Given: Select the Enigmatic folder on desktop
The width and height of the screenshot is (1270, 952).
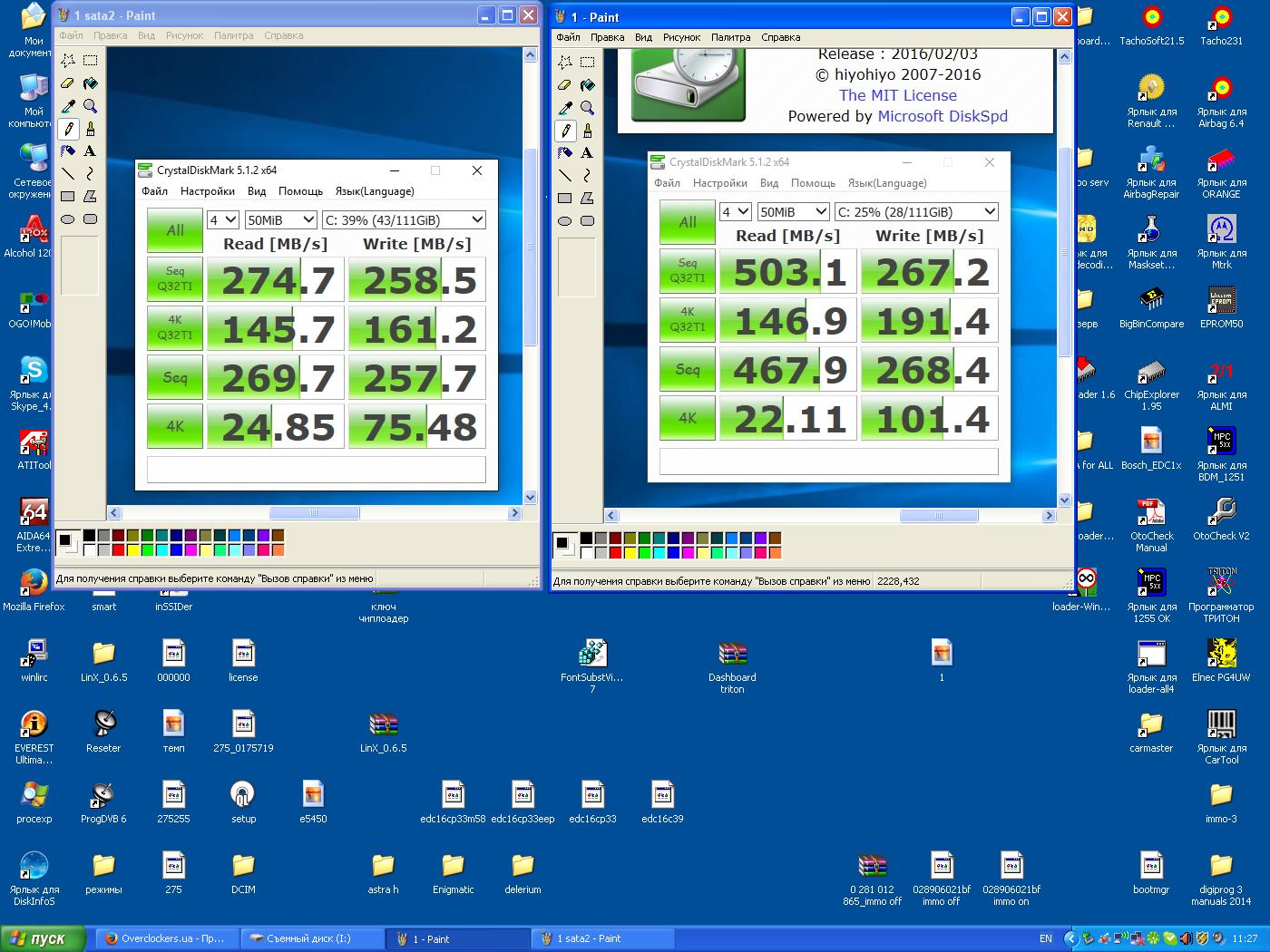Looking at the screenshot, I should 453,873.
